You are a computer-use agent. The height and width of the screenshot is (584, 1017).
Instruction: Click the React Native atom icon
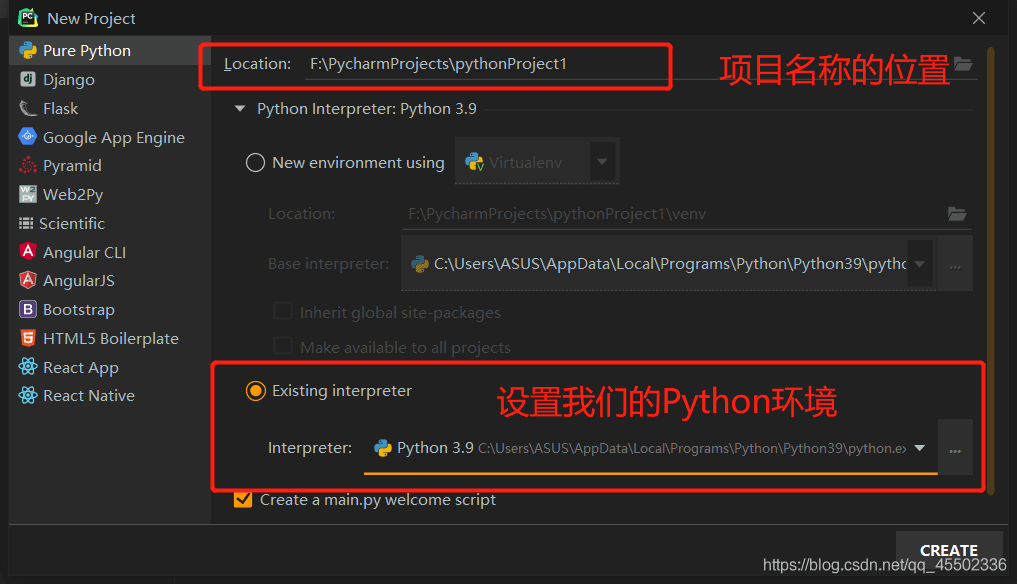click(28, 395)
